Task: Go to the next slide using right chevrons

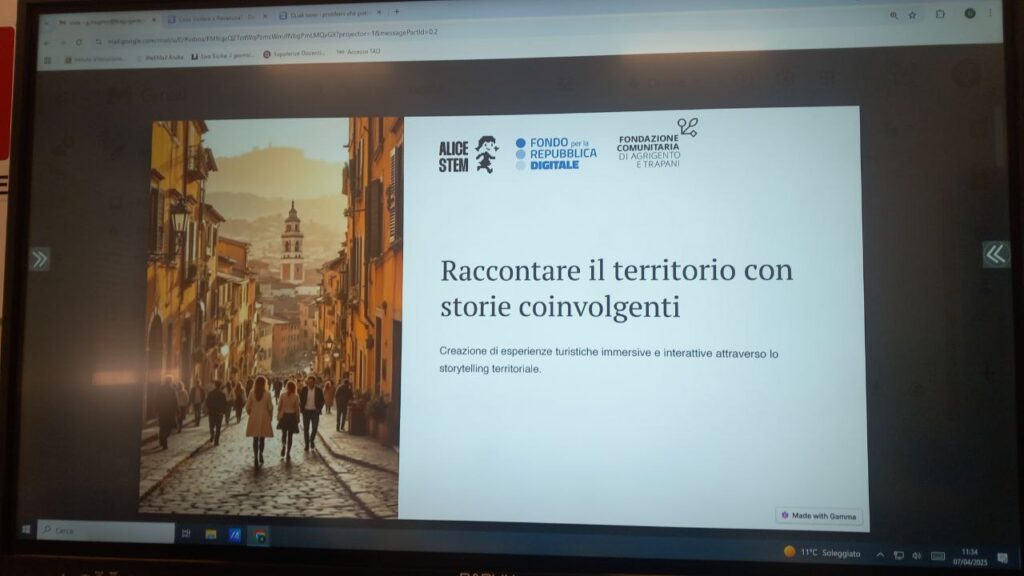Action: (x=995, y=254)
